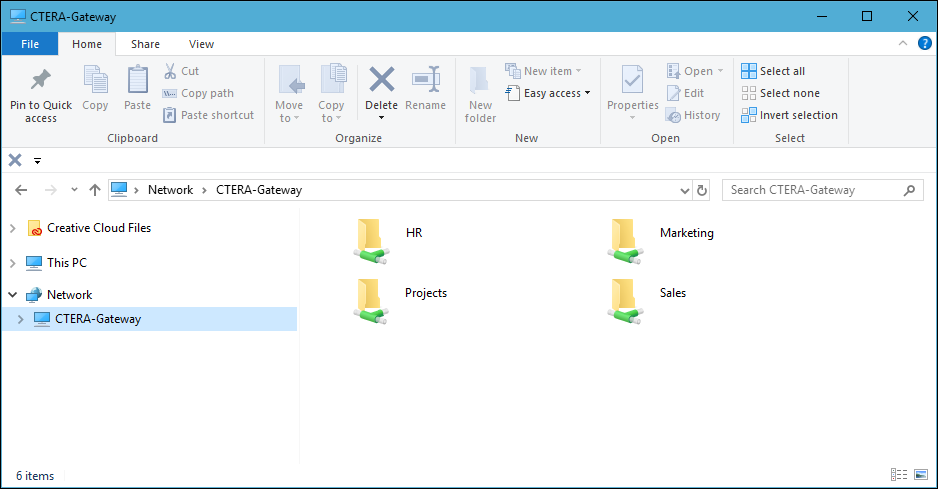Expand the This PC node
The width and height of the screenshot is (938, 489).
click(x=13, y=263)
